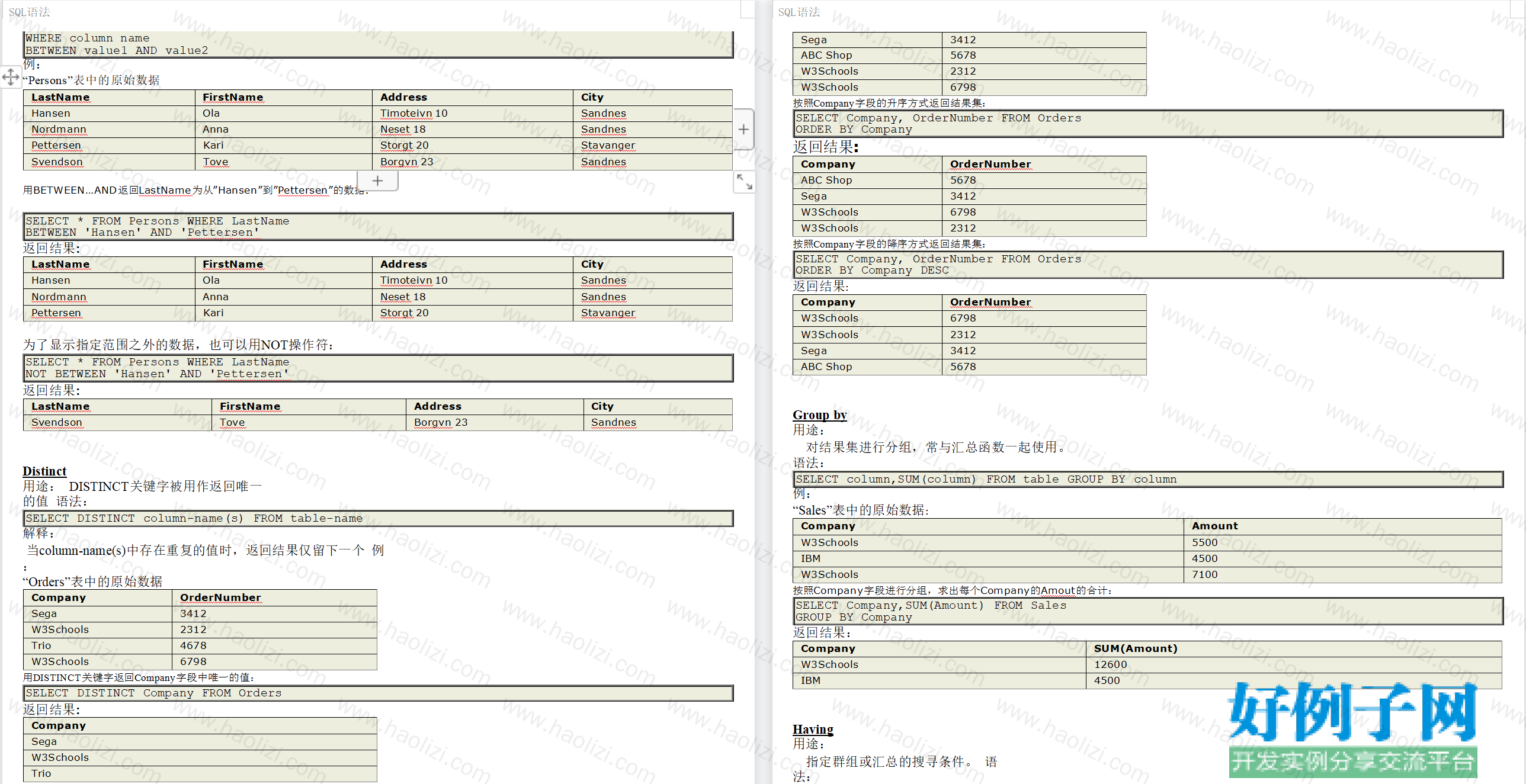
Task: Click the 'NOT BETWEEN 'Hansen' AND 'Pettersen'' code line
Action: pos(157,374)
